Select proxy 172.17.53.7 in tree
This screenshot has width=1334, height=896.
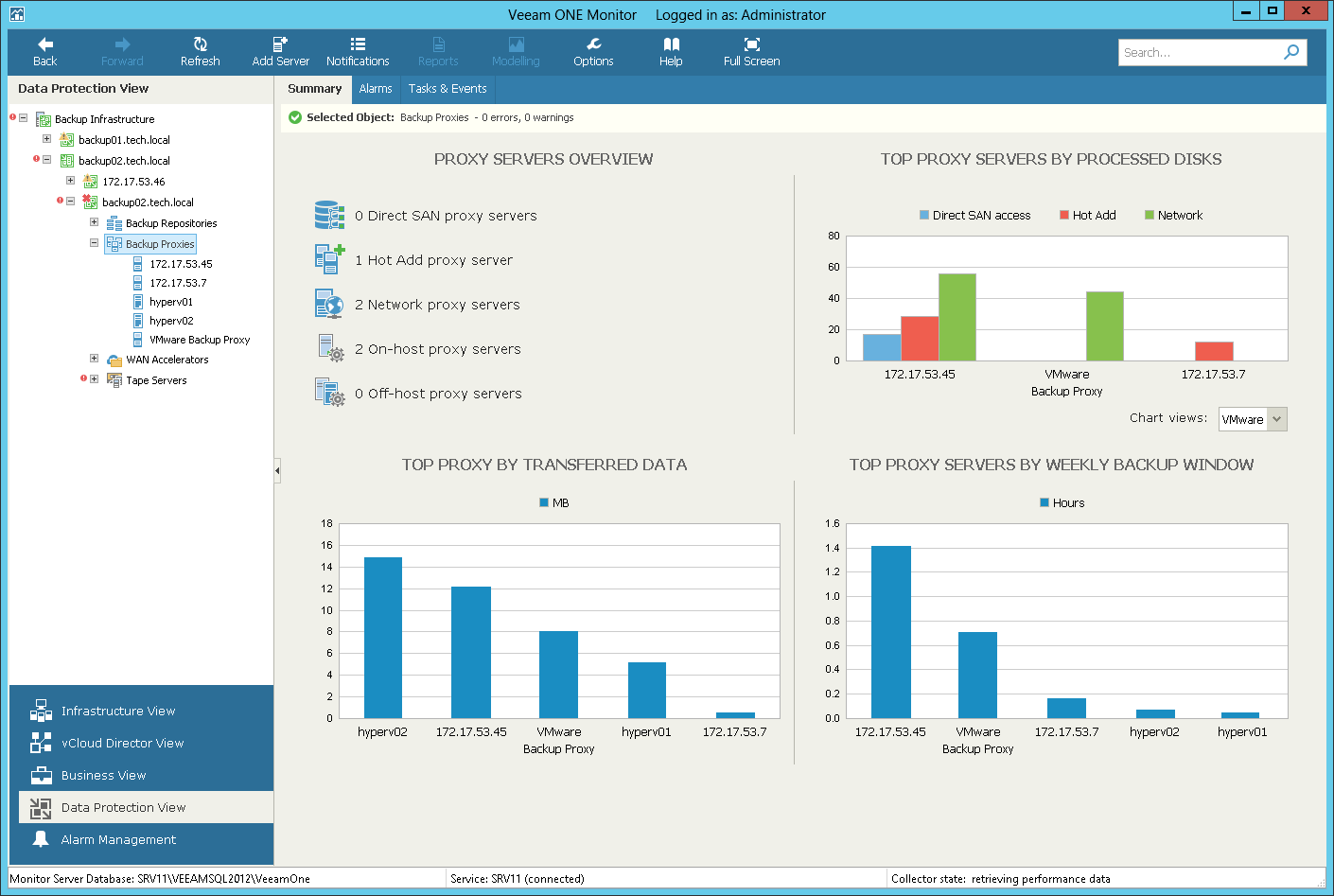point(178,283)
